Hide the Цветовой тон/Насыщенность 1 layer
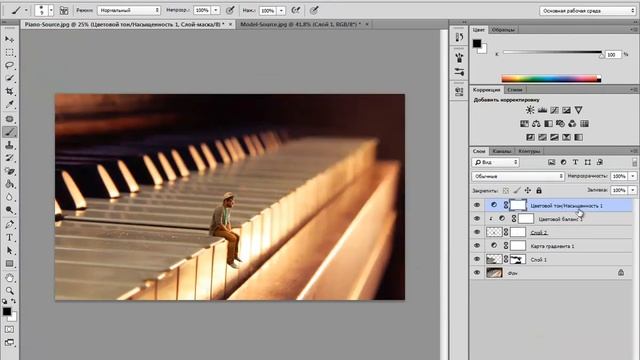Screen dimensions: 640x360 pyautogui.click(x=477, y=205)
